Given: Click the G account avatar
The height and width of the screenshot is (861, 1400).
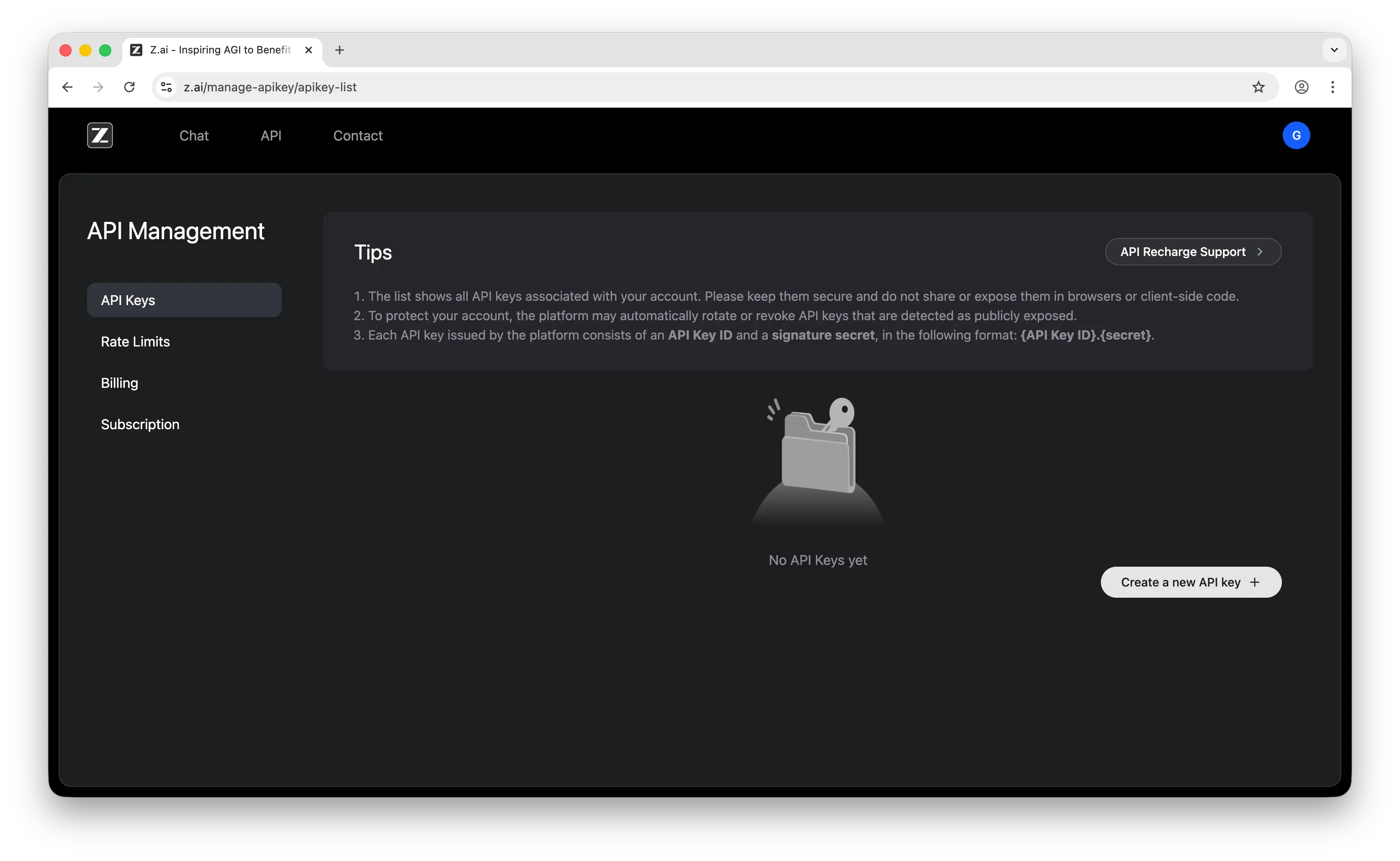Looking at the screenshot, I should (x=1297, y=135).
